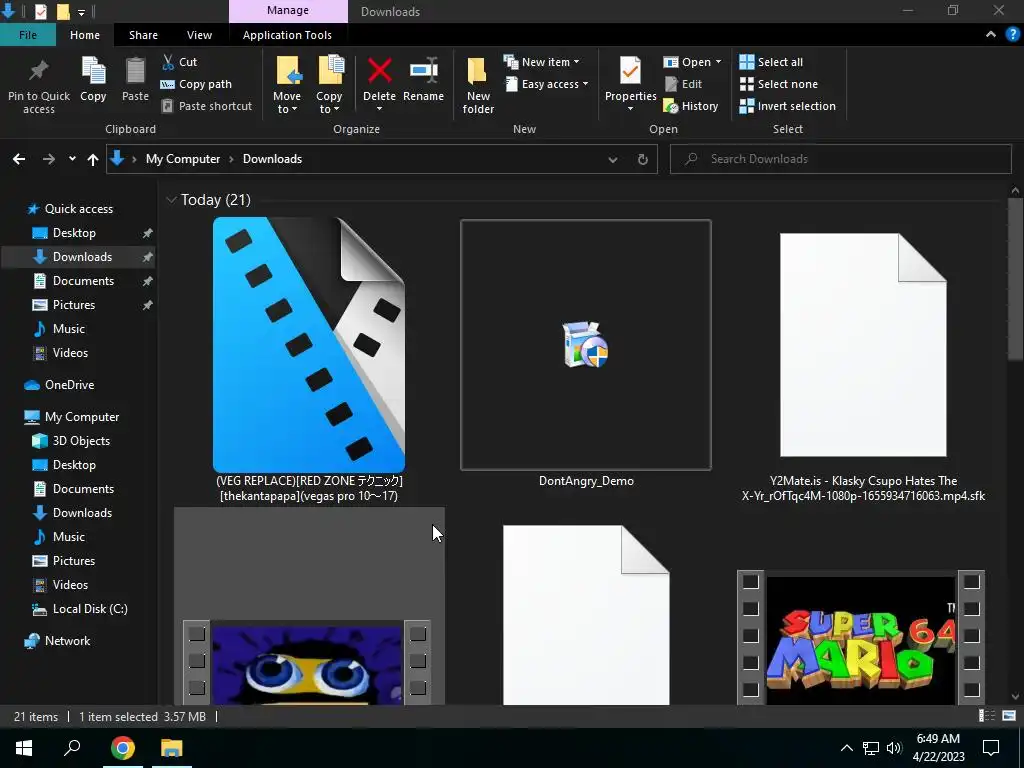1024x768 pixels.
Task: Click Pin to Quick access
Action: click(39, 84)
